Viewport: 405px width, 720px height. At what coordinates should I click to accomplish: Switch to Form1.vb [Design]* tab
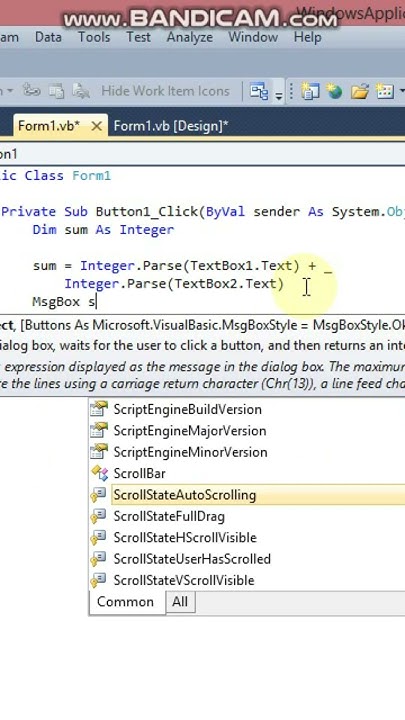[171, 126]
